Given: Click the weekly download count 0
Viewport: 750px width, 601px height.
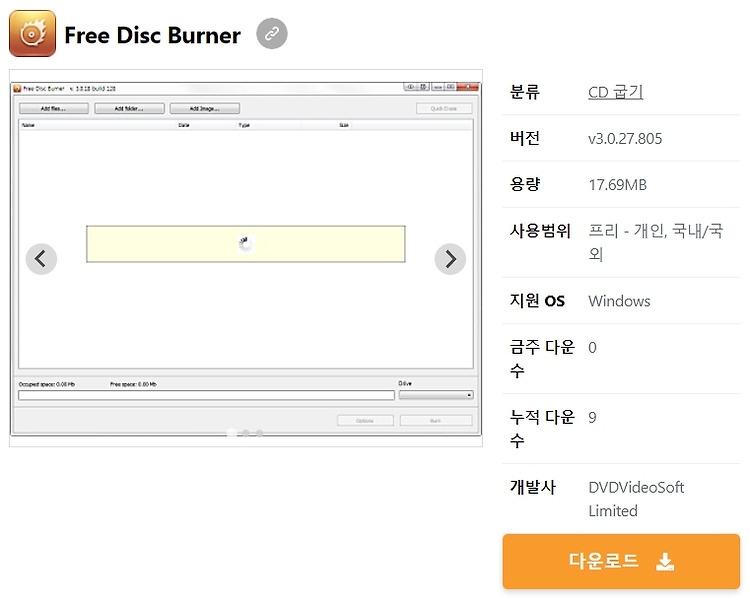Looking at the screenshot, I should (x=592, y=347).
